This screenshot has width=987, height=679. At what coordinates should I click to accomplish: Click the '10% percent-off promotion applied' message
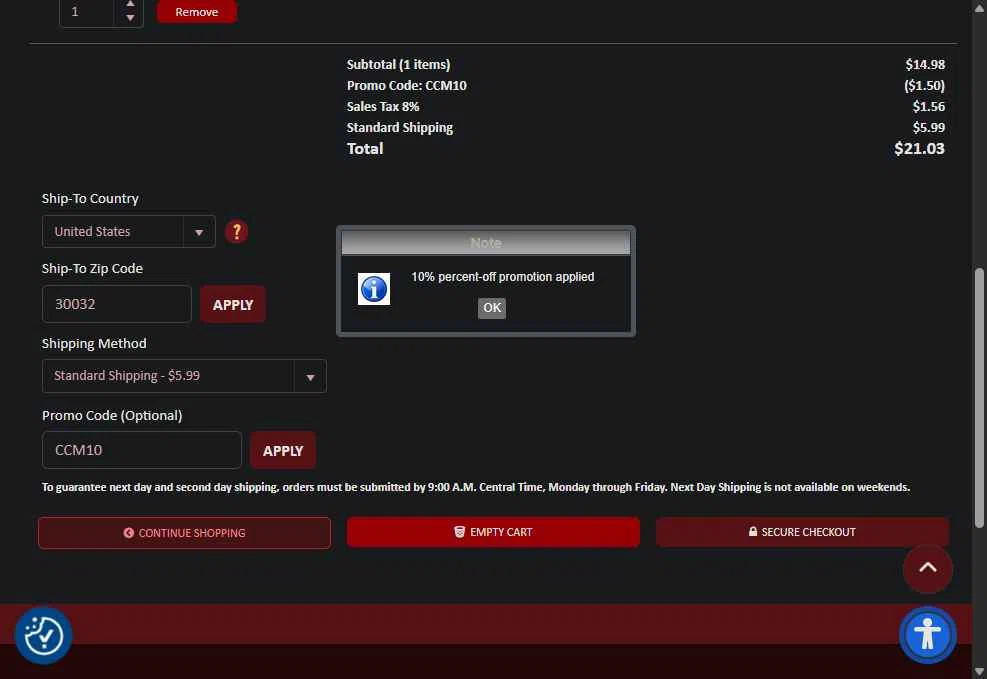point(502,277)
